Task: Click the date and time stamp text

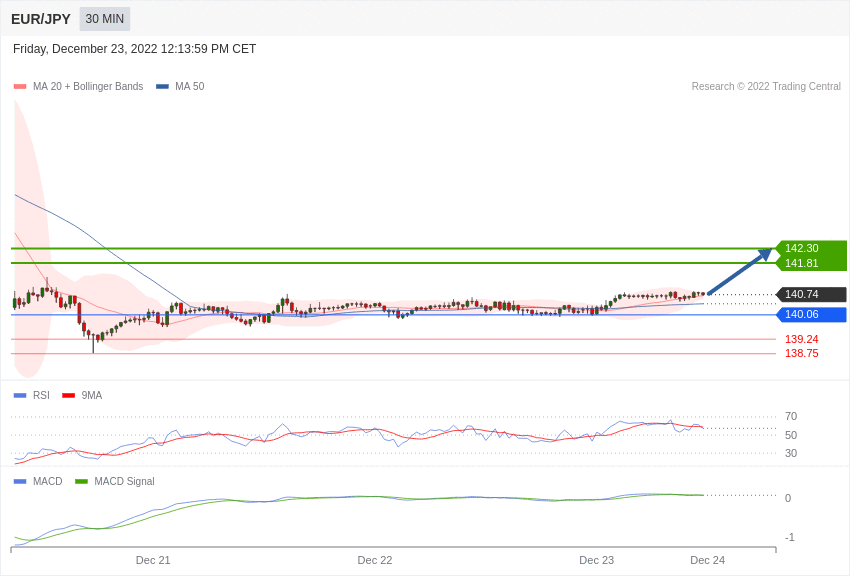Action: 134,49
